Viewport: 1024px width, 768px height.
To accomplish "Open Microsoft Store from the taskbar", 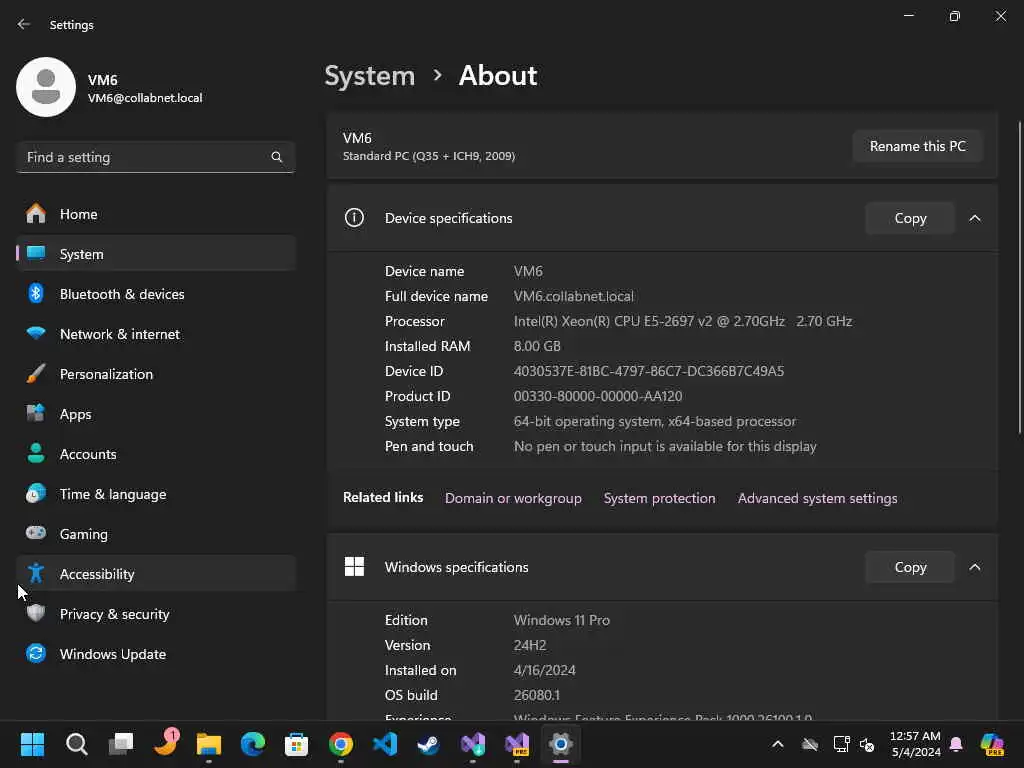I will click(296, 744).
